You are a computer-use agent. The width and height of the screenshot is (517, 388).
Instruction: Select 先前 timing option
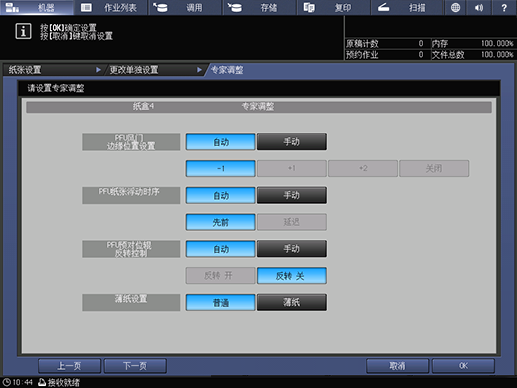(x=221, y=222)
